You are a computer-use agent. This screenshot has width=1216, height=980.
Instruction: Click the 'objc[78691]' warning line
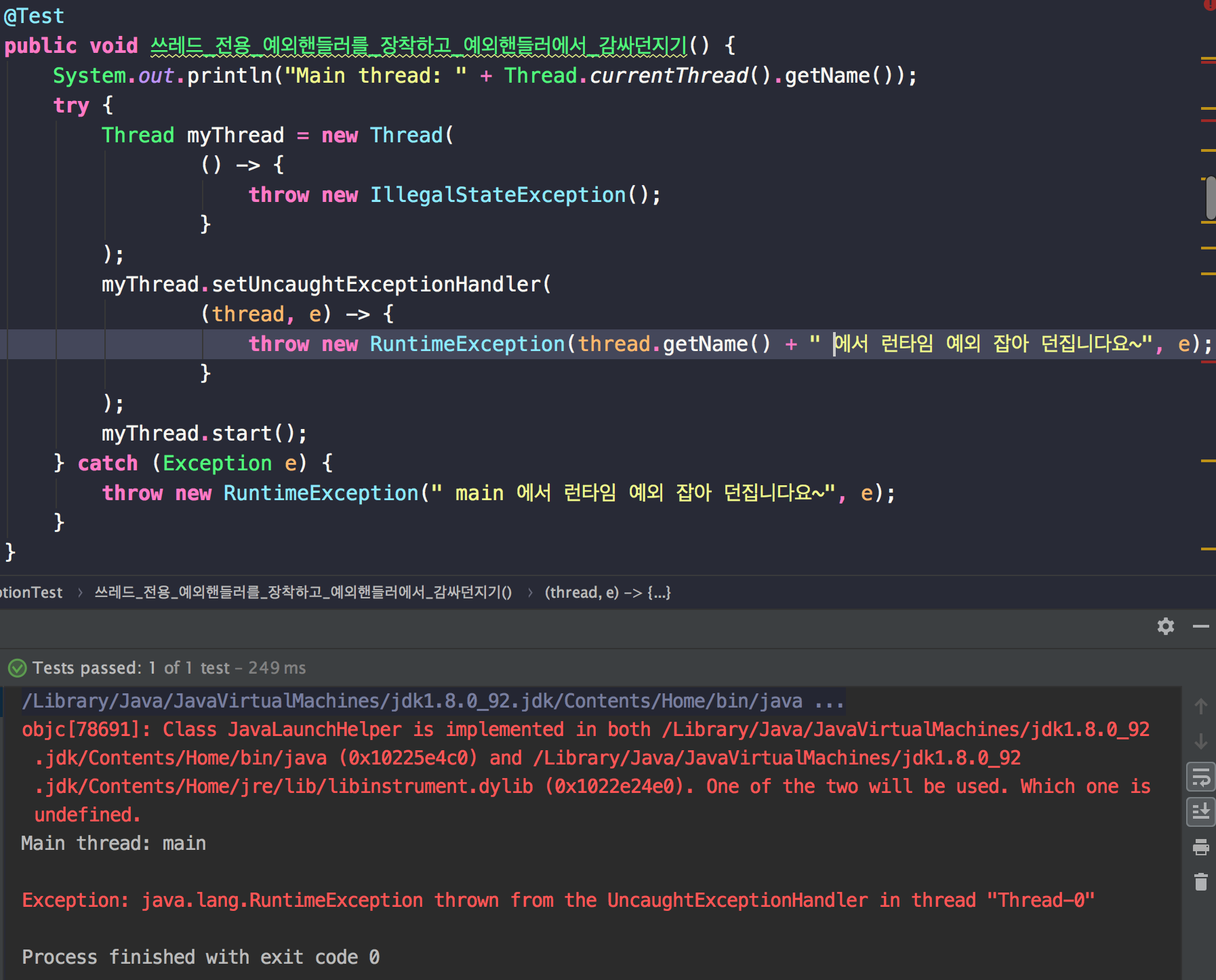586,729
